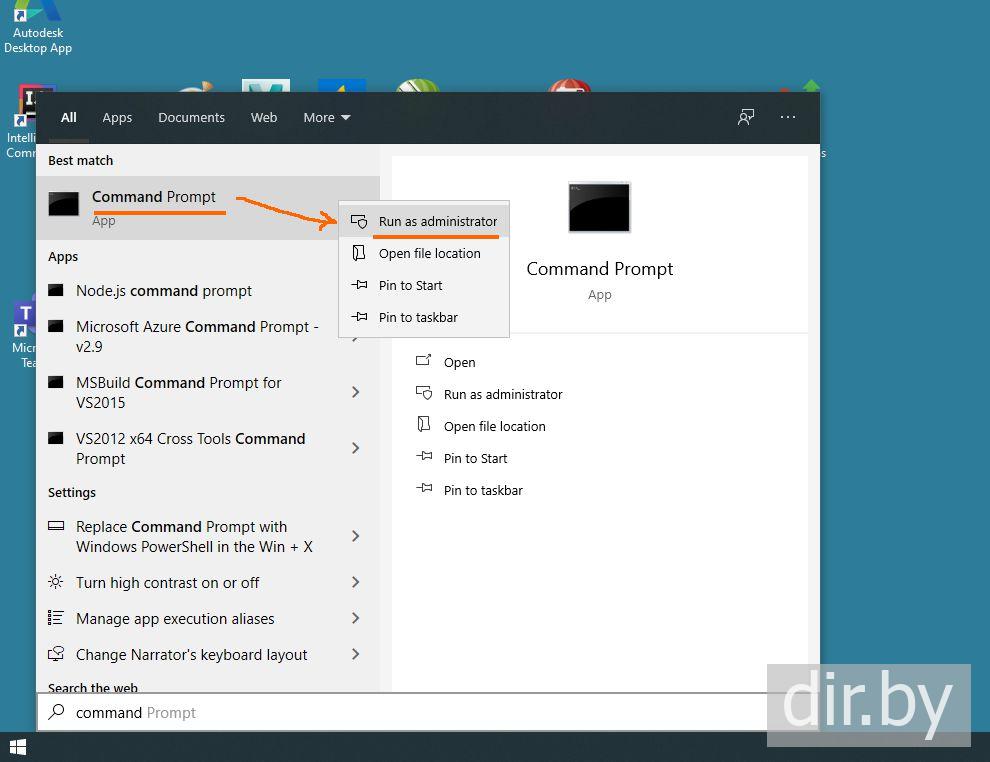Choose Pin to taskbar in context menu

[x=418, y=318]
